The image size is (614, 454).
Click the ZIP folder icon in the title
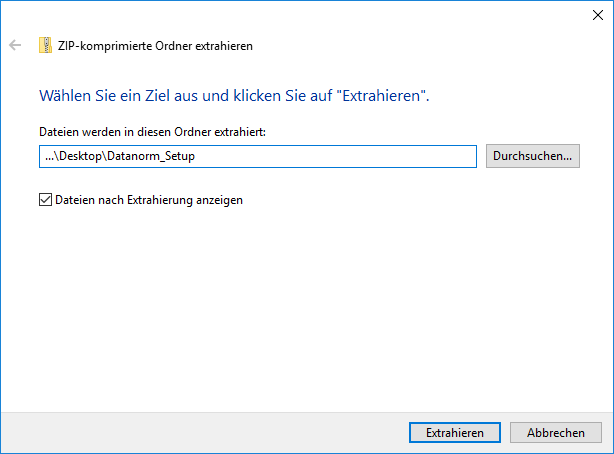tap(45, 45)
